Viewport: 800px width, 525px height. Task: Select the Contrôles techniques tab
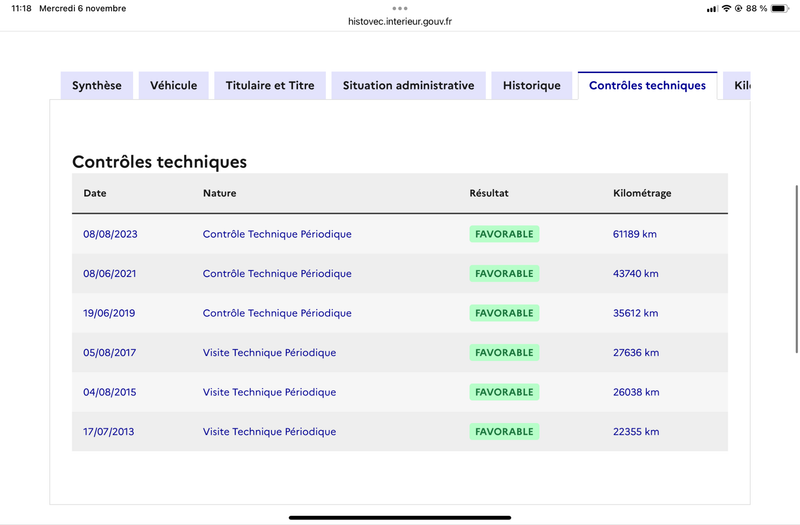(647, 86)
